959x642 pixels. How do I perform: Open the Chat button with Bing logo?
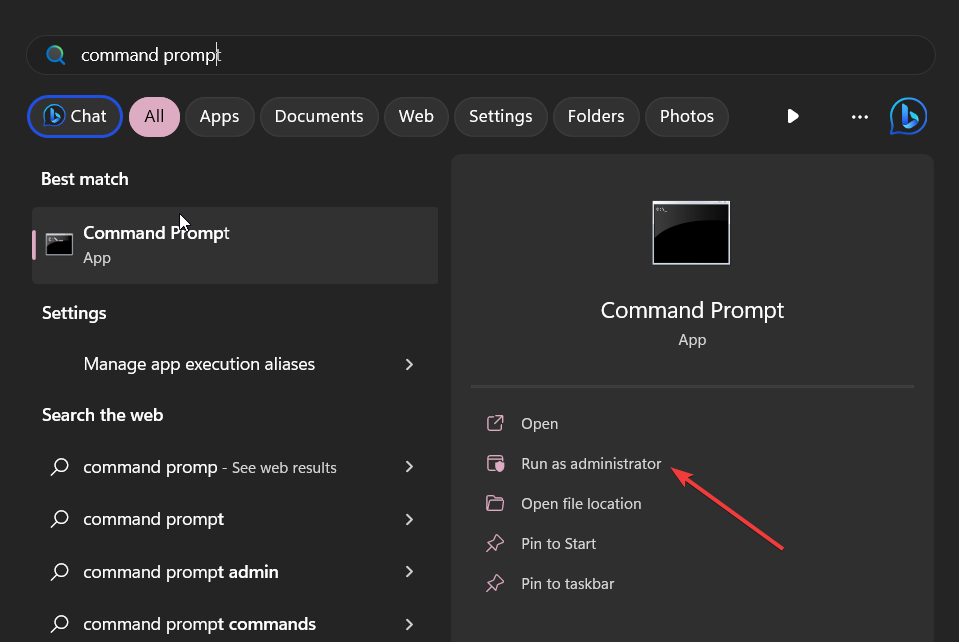click(75, 116)
